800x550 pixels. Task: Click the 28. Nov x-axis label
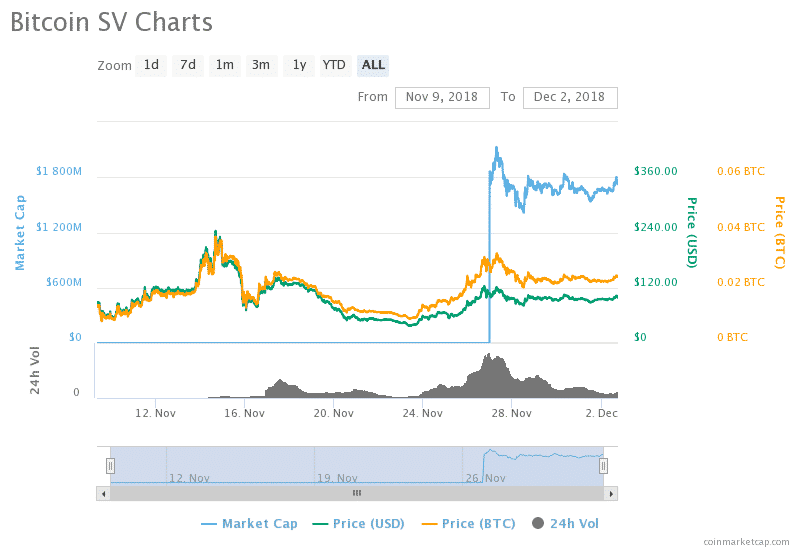point(512,413)
